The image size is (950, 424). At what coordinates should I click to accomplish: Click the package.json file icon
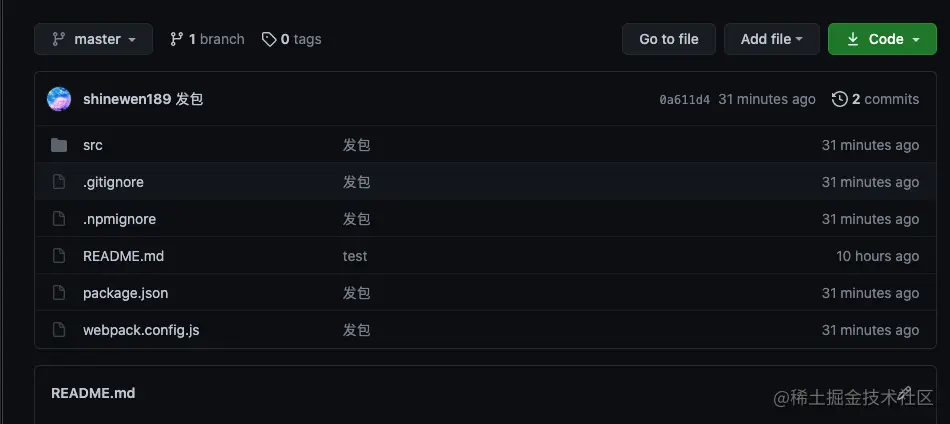59,293
